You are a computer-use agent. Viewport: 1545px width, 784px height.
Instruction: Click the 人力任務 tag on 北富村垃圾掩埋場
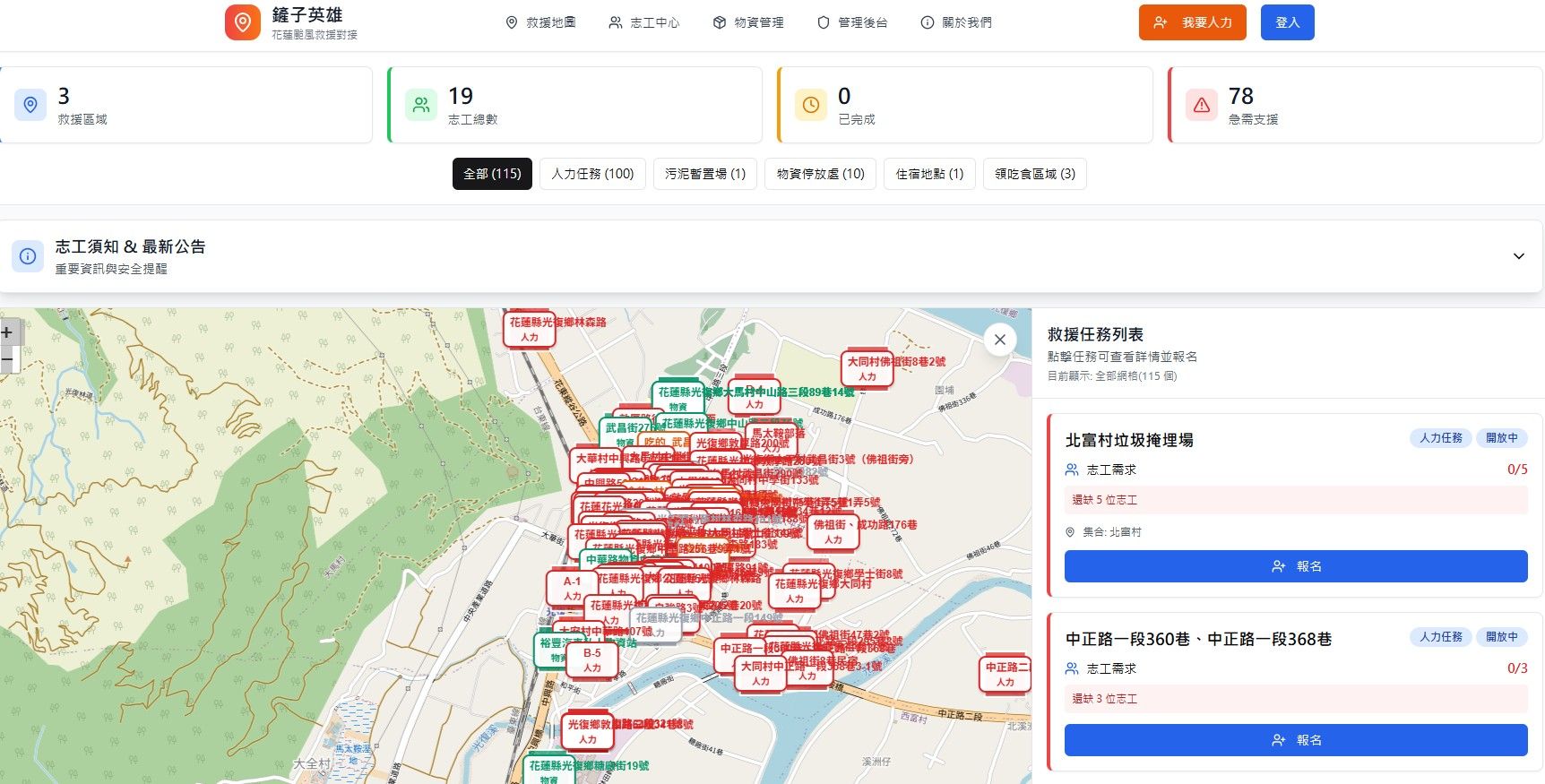1441,438
